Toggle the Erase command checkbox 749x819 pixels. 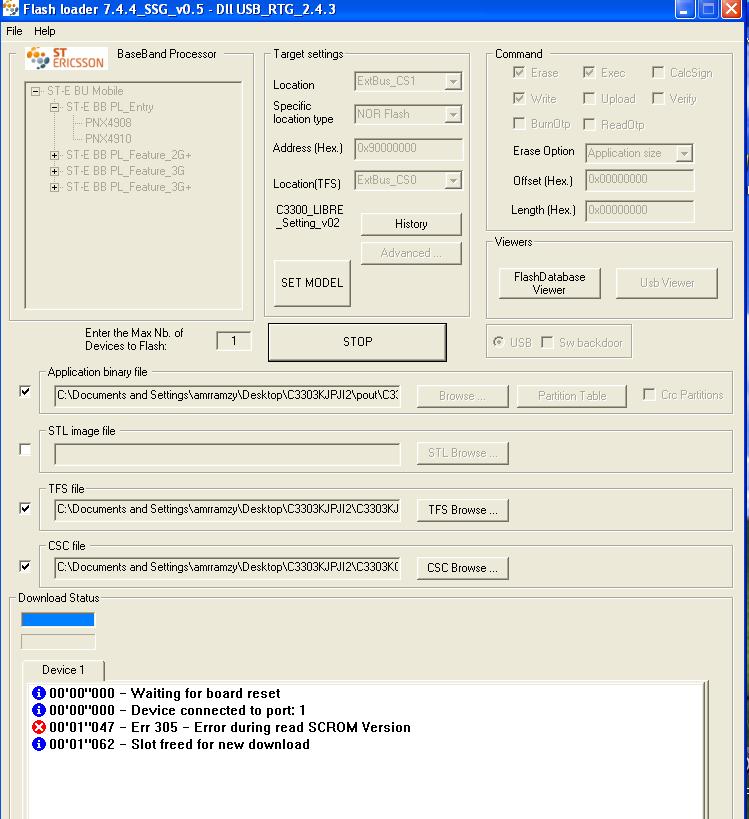519,72
